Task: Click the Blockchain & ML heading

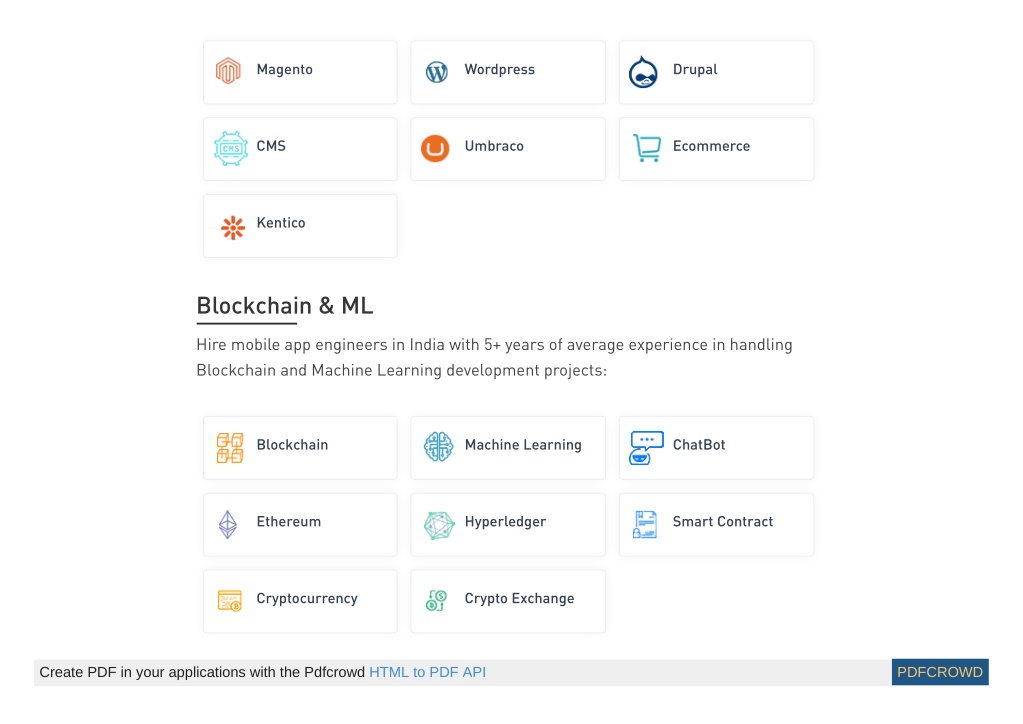Action: pos(285,306)
